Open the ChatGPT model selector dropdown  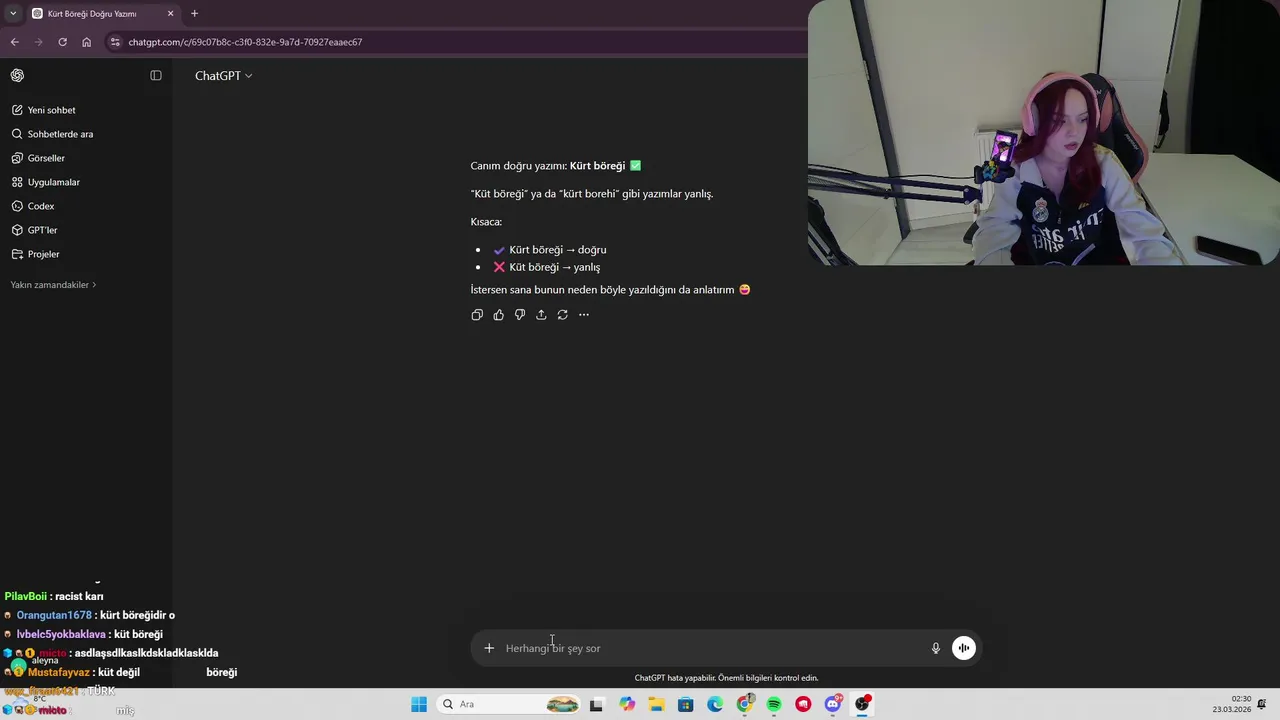click(x=223, y=76)
